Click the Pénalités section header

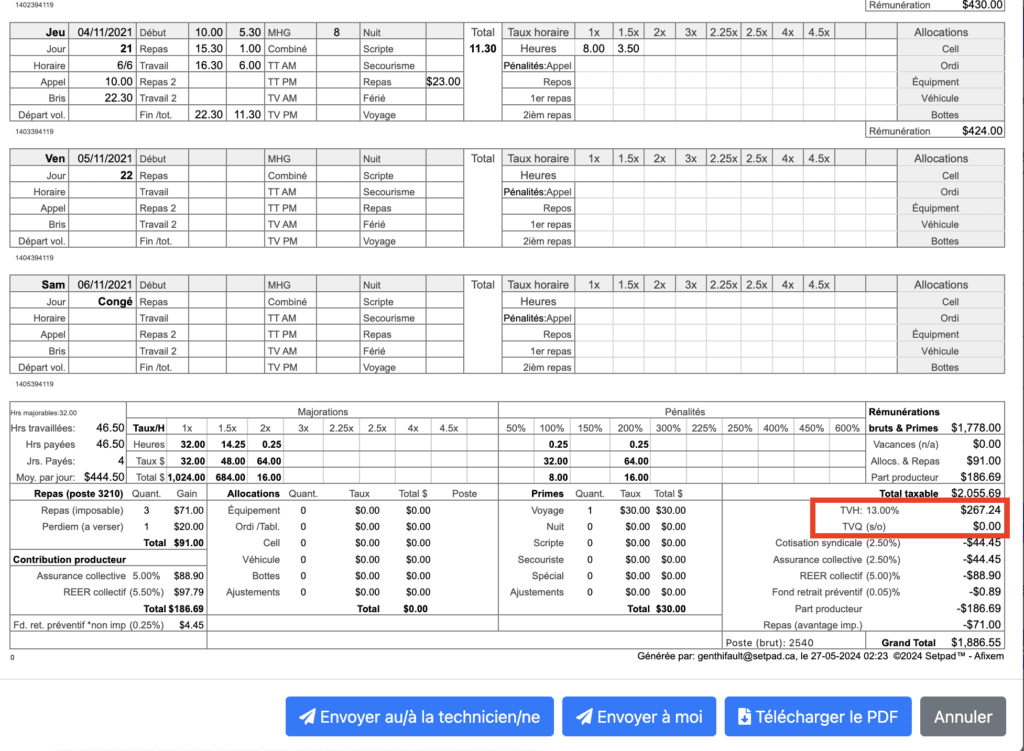684,411
